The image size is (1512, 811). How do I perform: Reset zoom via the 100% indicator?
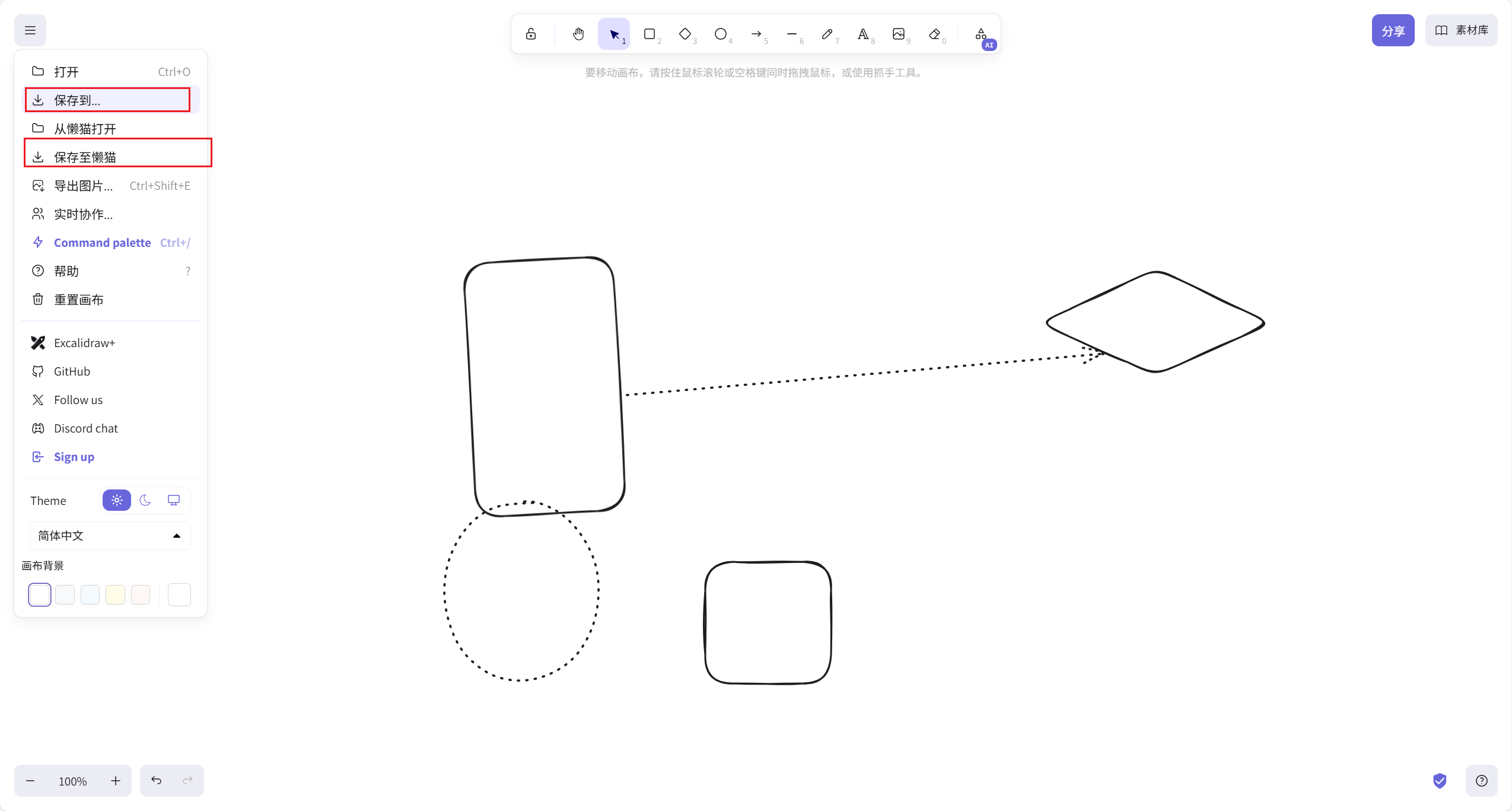[73, 781]
